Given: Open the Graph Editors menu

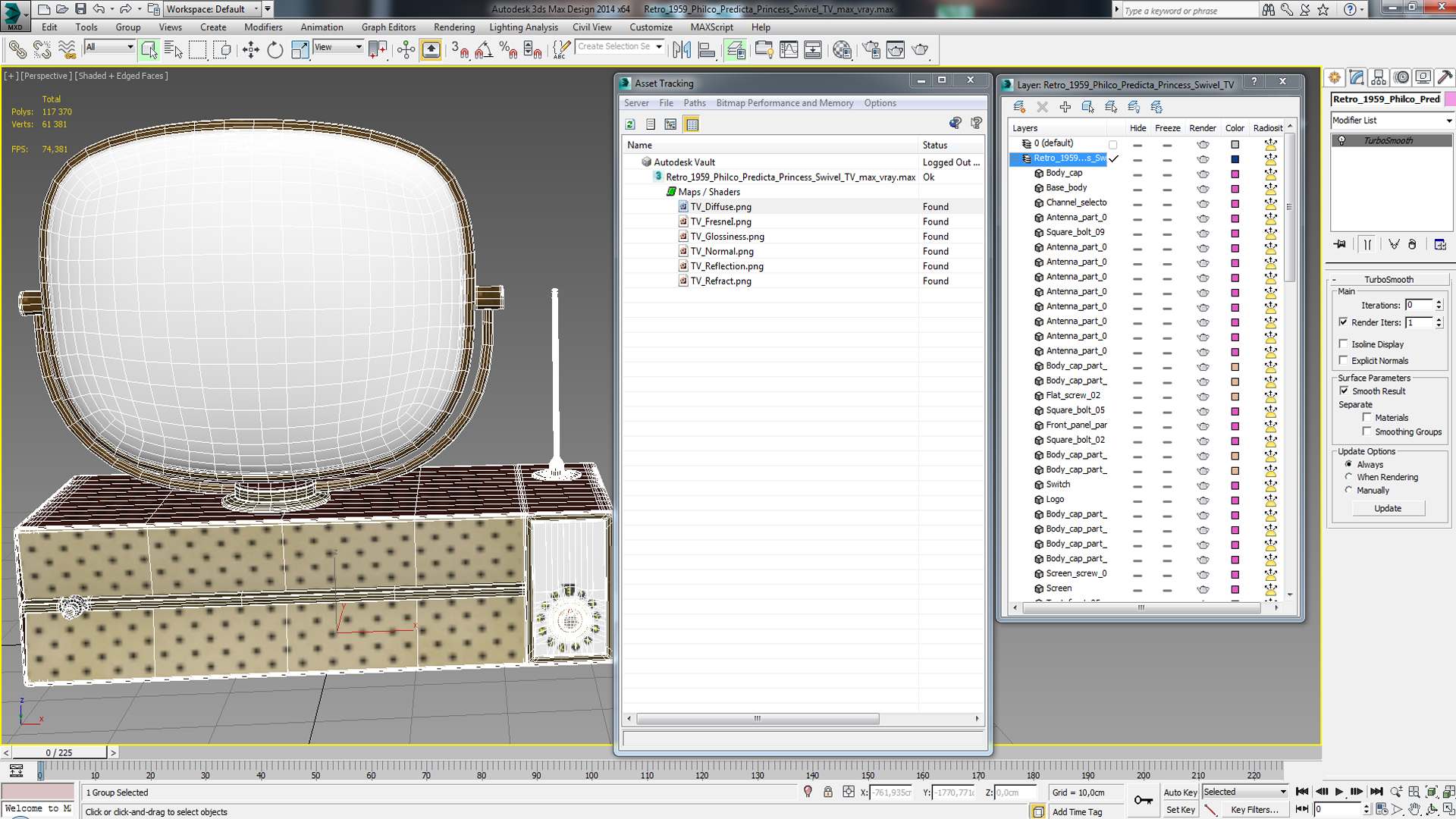Looking at the screenshot, I should (x=388, y=27).
